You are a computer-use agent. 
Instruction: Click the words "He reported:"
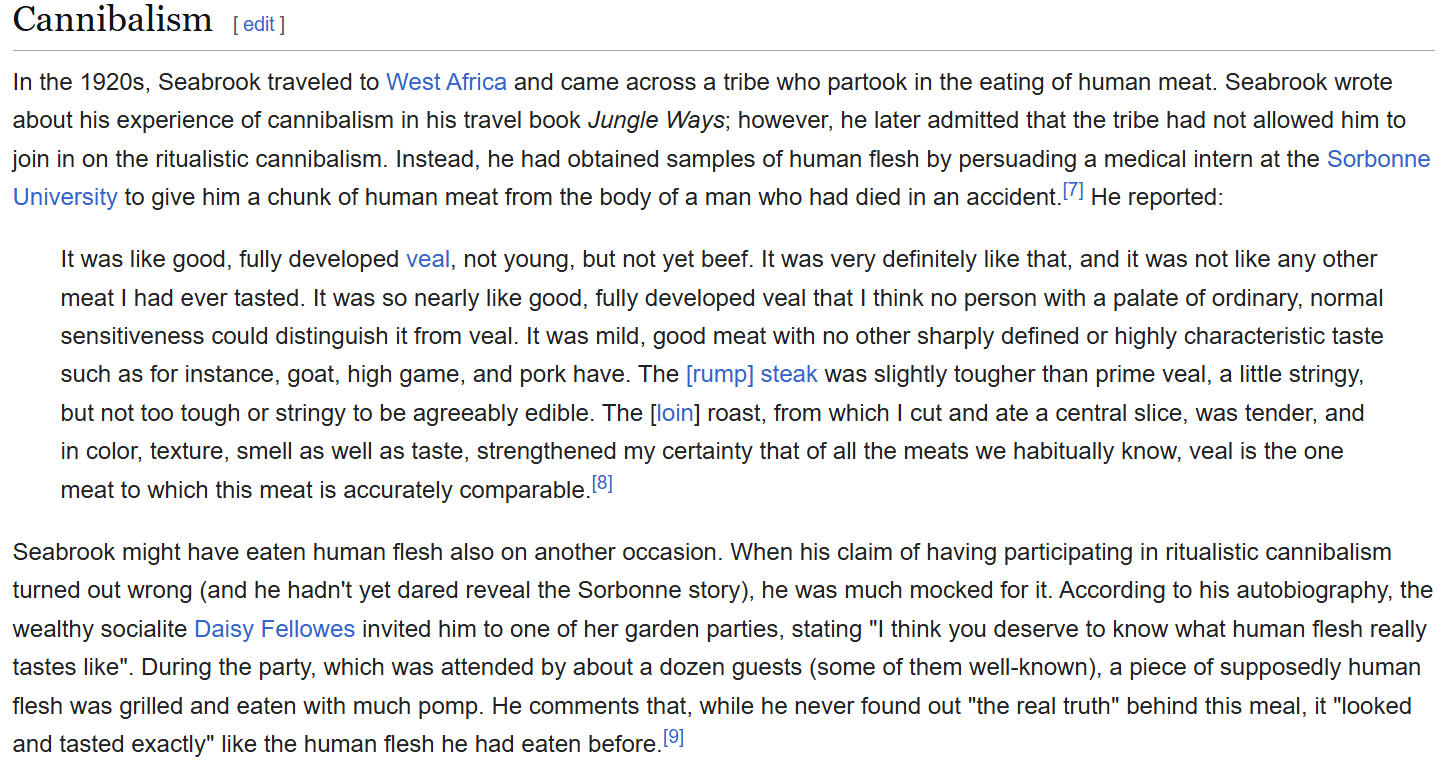[1157, 197]
